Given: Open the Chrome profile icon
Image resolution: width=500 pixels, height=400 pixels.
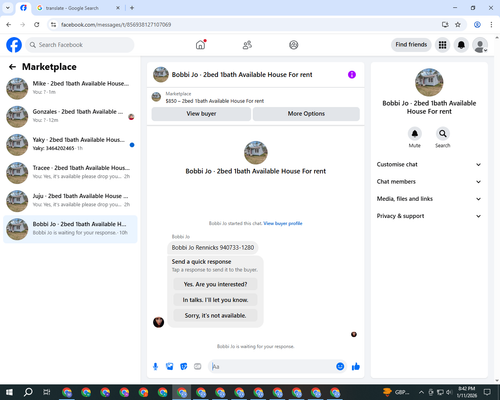Looking at the screenshot, I should point(477,25).
